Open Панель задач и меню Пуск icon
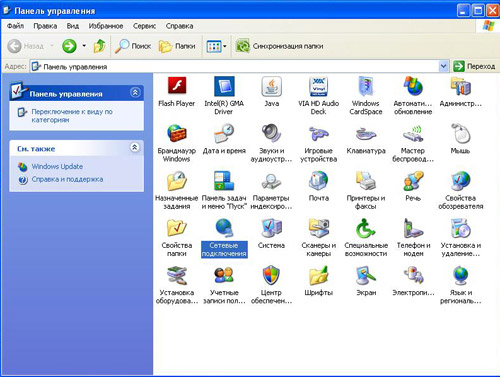Viewport: 500px width, 377px height. coord(224,181)
